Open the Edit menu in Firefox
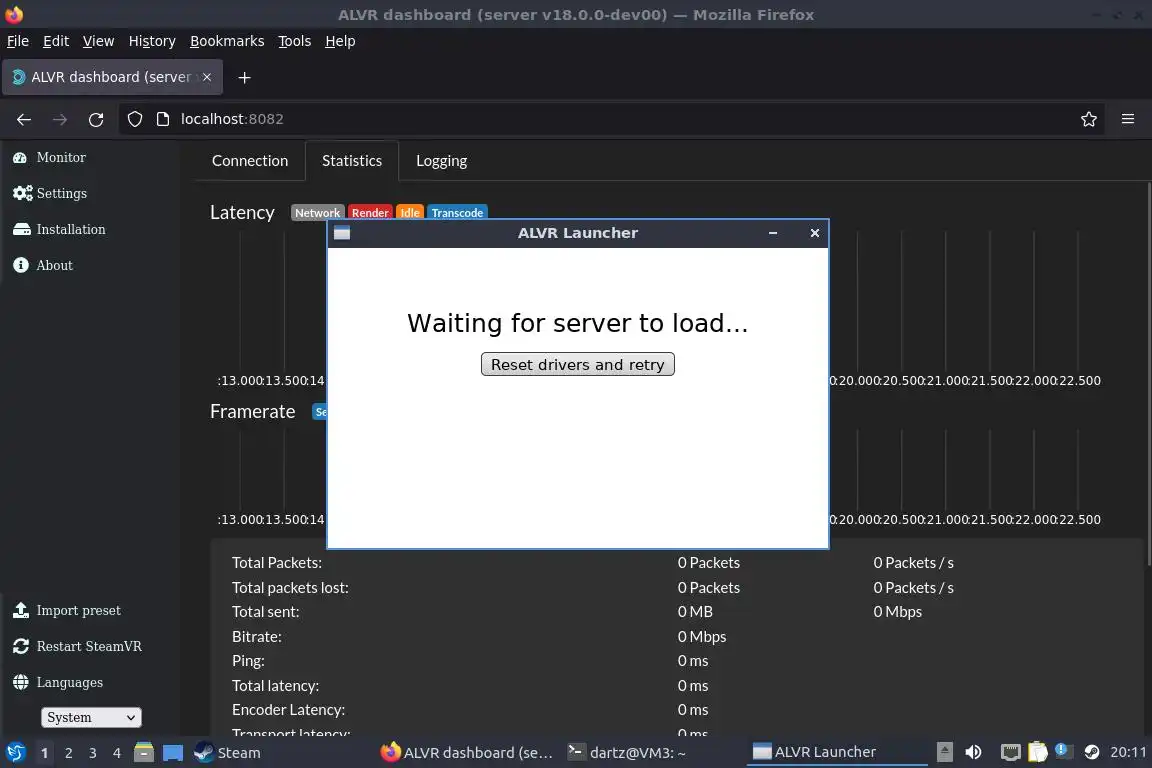This screenshot has height=768, width=1152. click(56, 41)
